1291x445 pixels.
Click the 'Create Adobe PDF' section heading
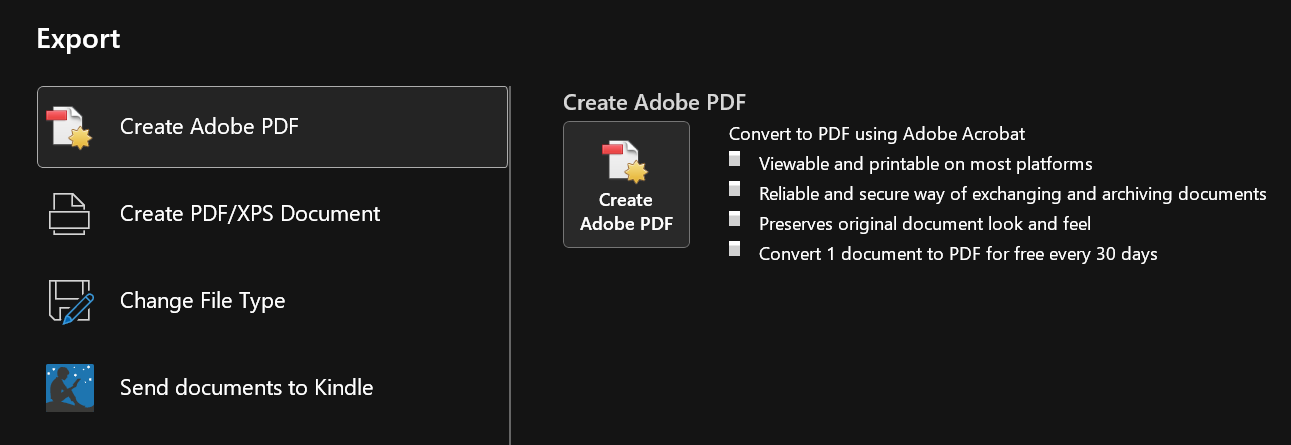[x=655, y=103]
